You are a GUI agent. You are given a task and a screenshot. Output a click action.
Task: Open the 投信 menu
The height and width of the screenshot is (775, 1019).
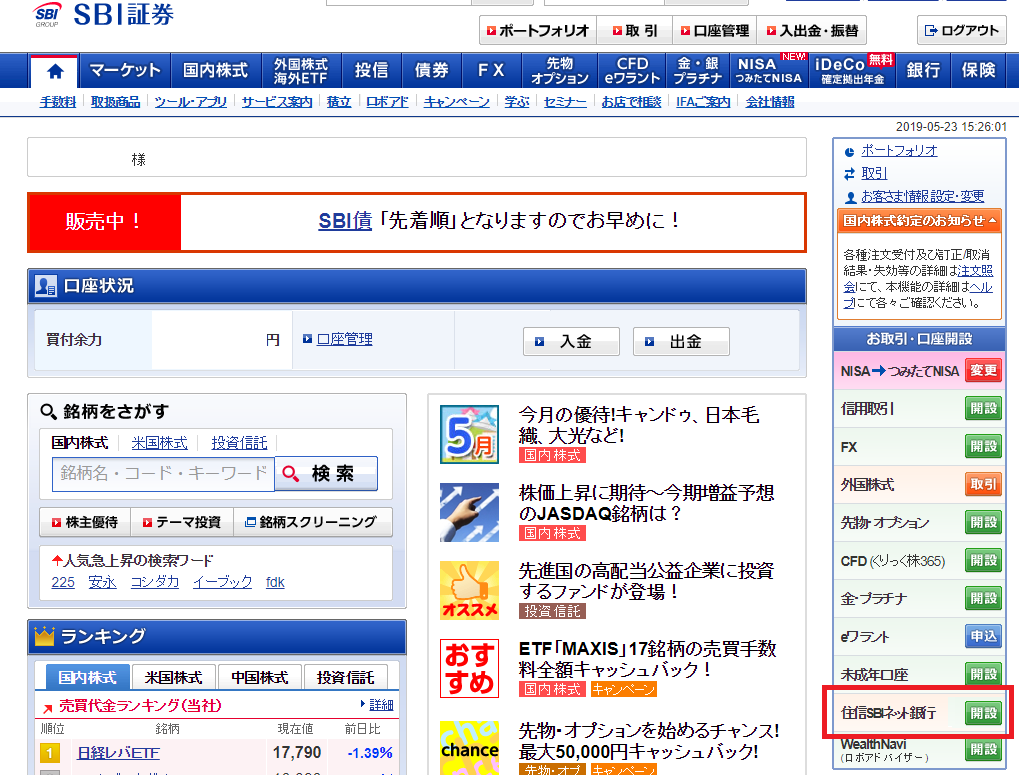pos(371,70)
